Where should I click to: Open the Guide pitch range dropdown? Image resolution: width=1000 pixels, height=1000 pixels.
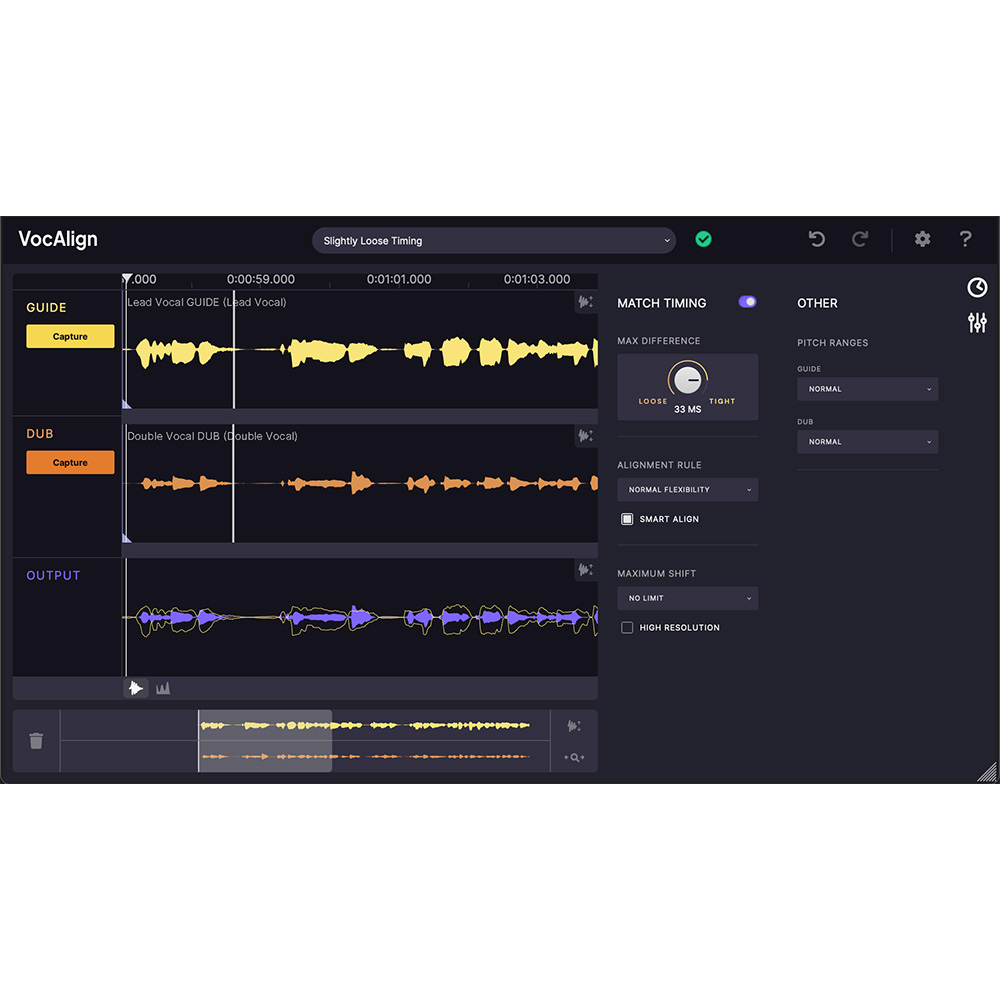coord(867,389)
